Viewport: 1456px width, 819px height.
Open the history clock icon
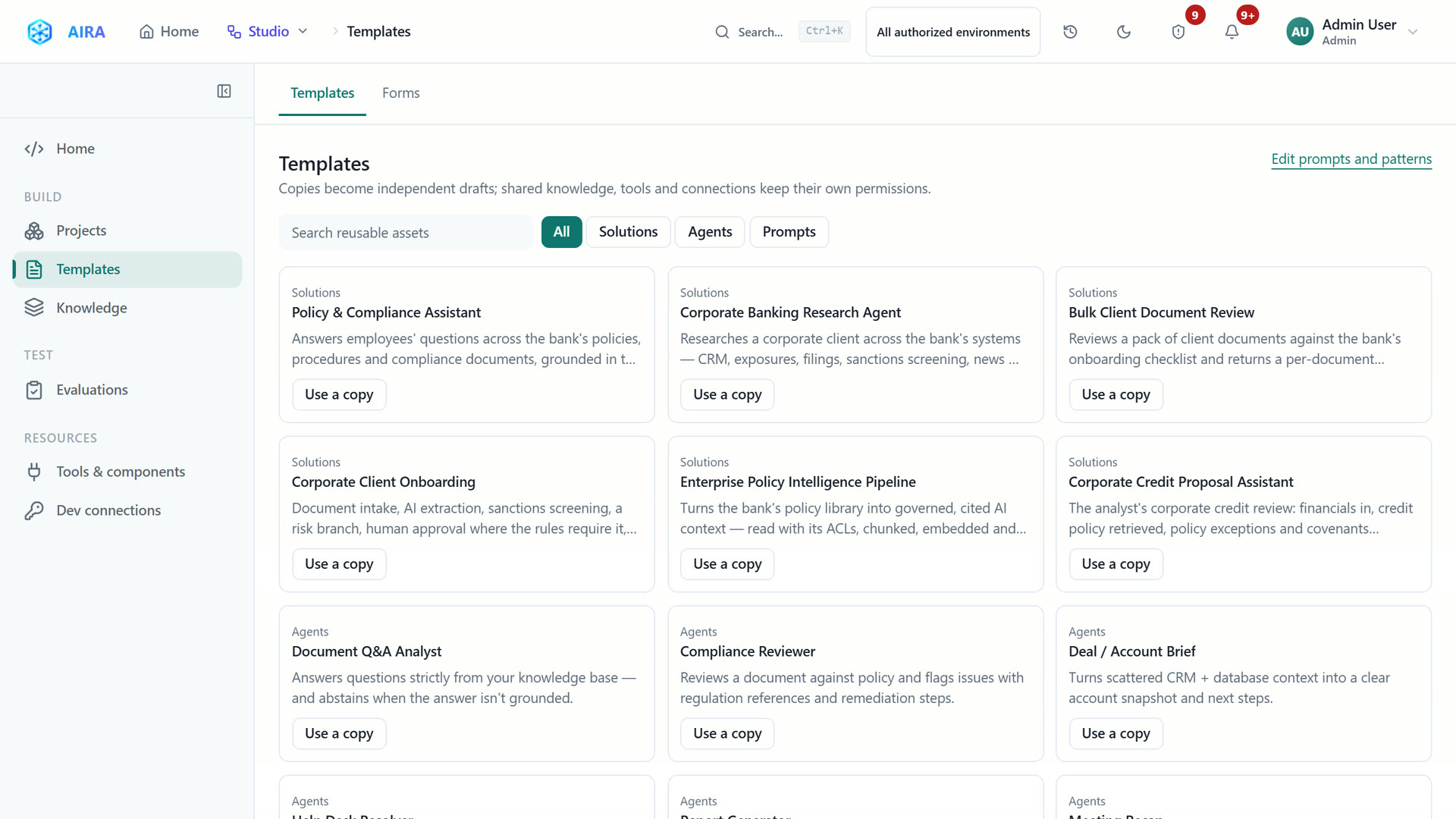(1070, 32)
